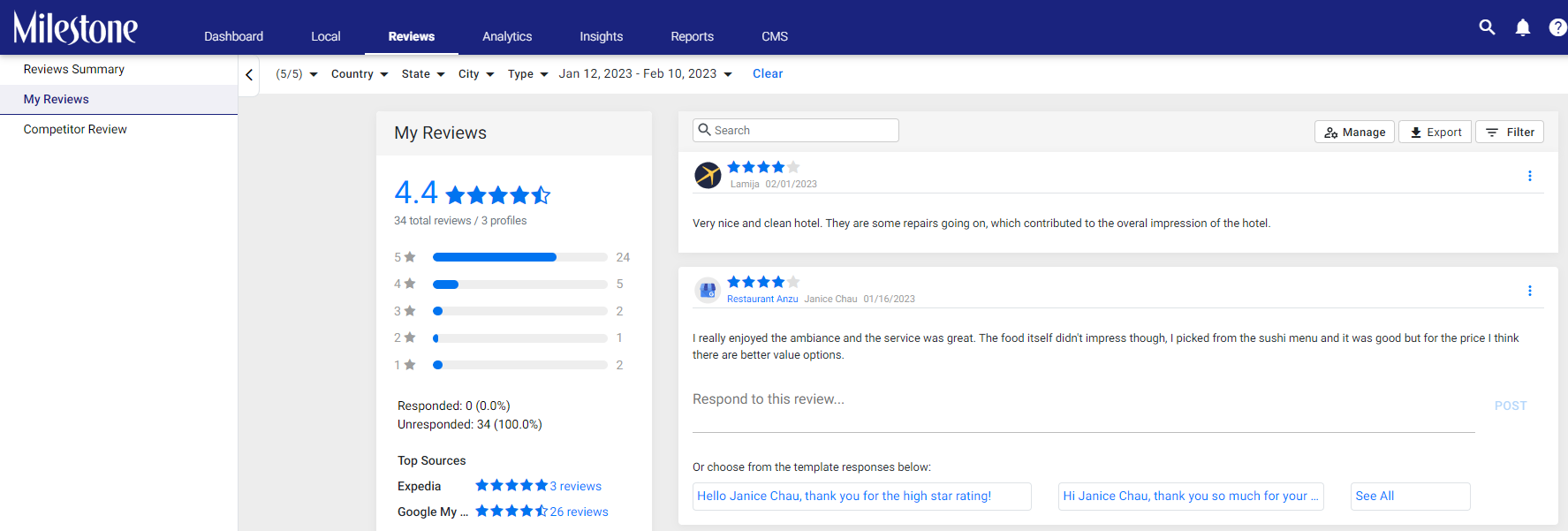Click the 'Responded: 0 (0.0%)' text
Viewport: 1568px width, 531px height.
[x=454, y=406]
